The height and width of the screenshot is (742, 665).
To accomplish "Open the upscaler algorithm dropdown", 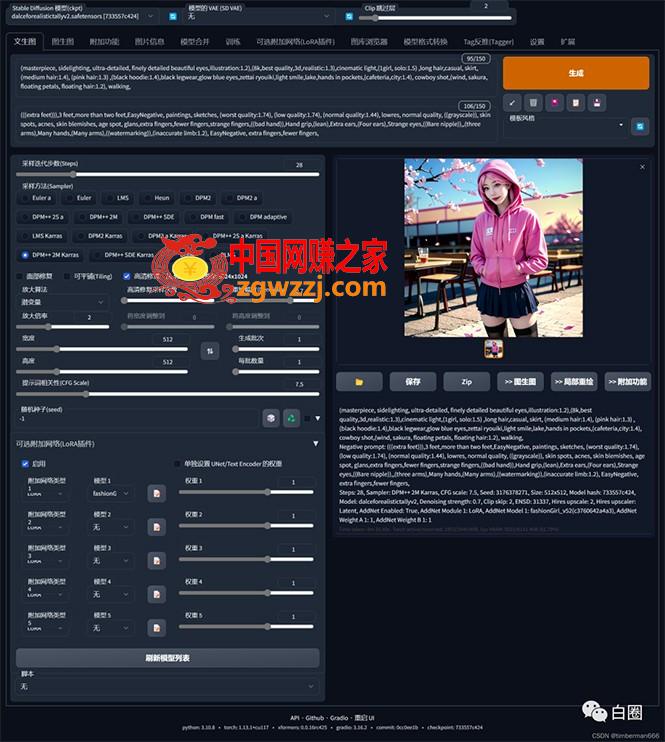I will point(62,302).
